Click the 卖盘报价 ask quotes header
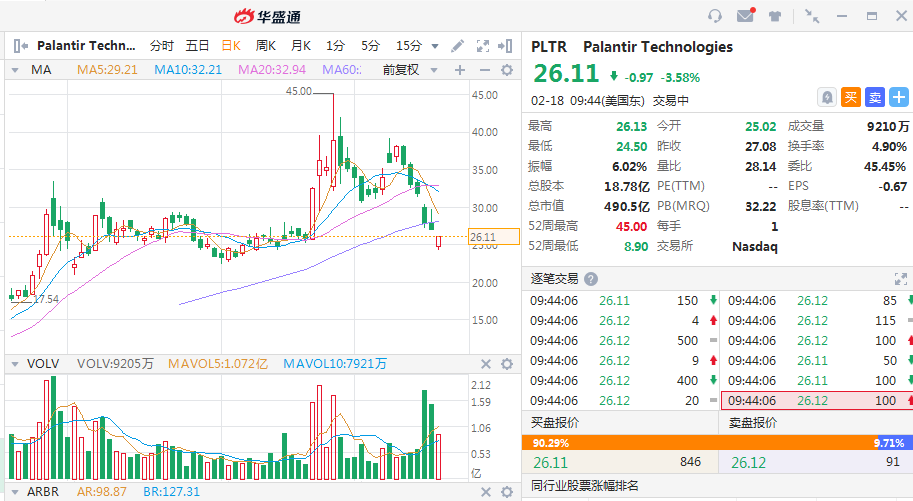The height and width of the screenshot is (501, 913). pyautogui.click(x=752, y=423)
